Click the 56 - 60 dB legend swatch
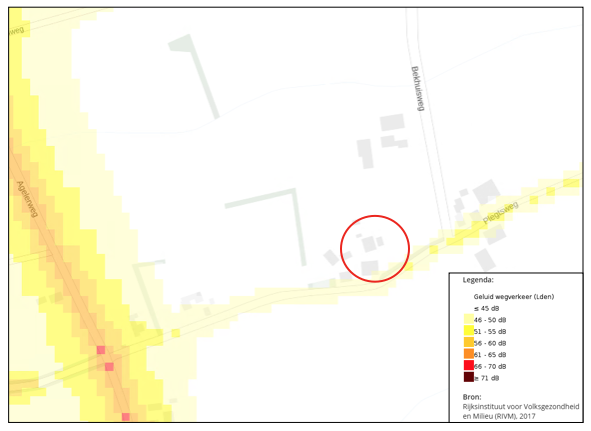Image resolution: width=591 pixels, height=431 pixels. pyautogui.click(x=469, y=342)
